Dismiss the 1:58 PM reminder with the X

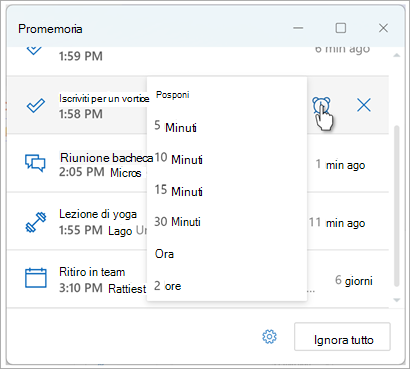coord(364,106)
